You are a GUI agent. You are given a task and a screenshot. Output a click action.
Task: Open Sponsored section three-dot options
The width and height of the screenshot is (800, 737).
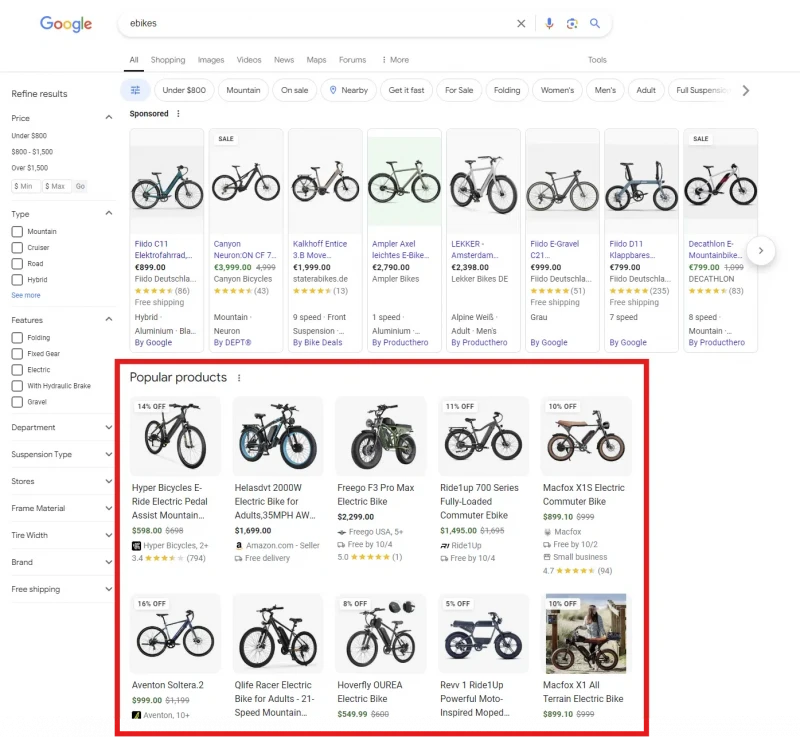point(178,114)
